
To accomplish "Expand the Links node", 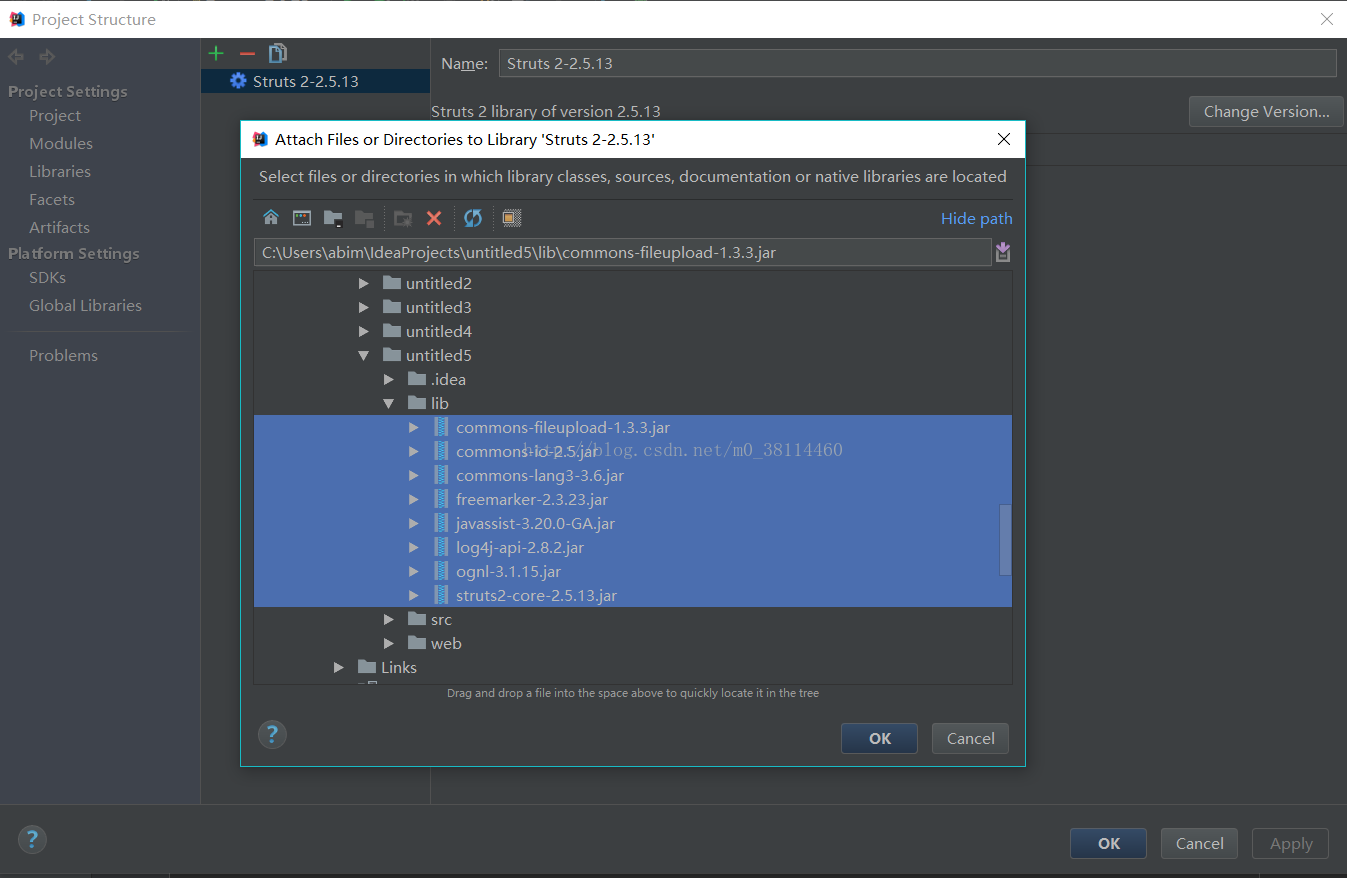I will (x=339, y=667).
